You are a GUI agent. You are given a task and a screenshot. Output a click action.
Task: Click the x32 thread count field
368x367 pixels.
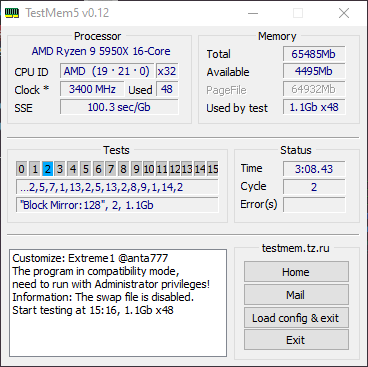[167, 71]
